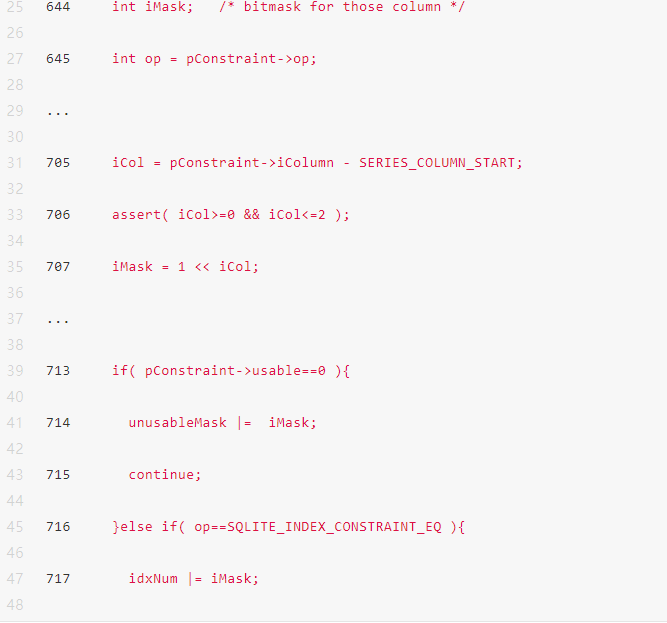Click the ellipsis on gutter line 29
The height and width of the screenshot is (623, 667).
[58, 112]
